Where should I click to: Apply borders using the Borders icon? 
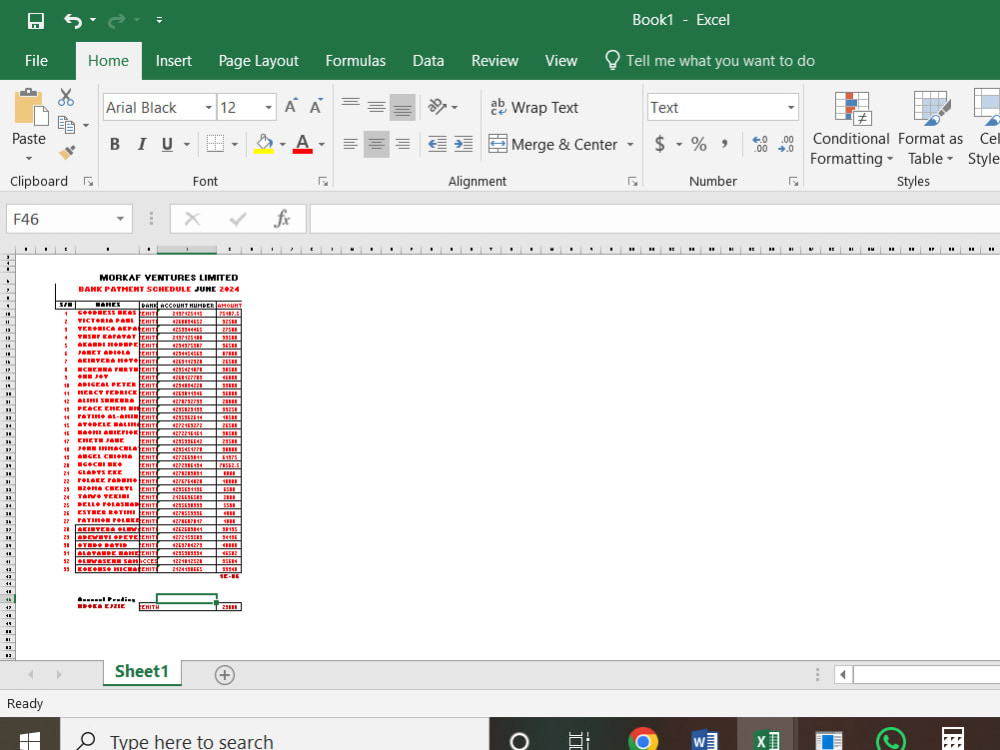click(x=215, y=144)
